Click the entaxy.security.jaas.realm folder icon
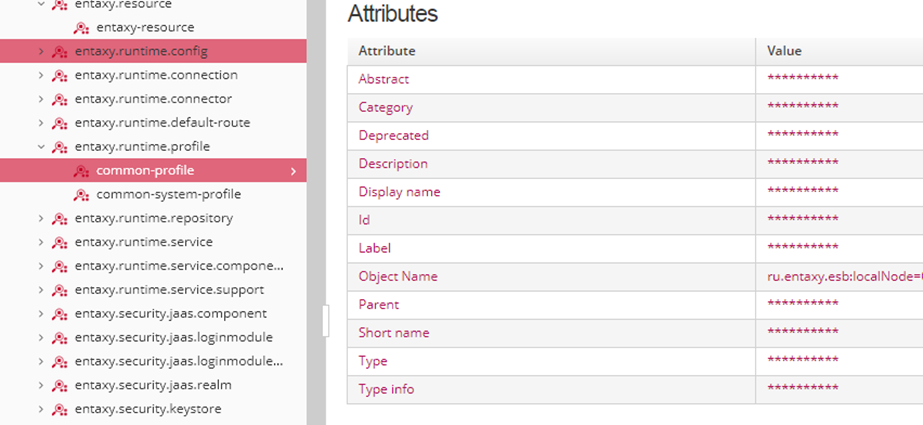The width and height of the screenshot is (923, 425). click(60, 385)
